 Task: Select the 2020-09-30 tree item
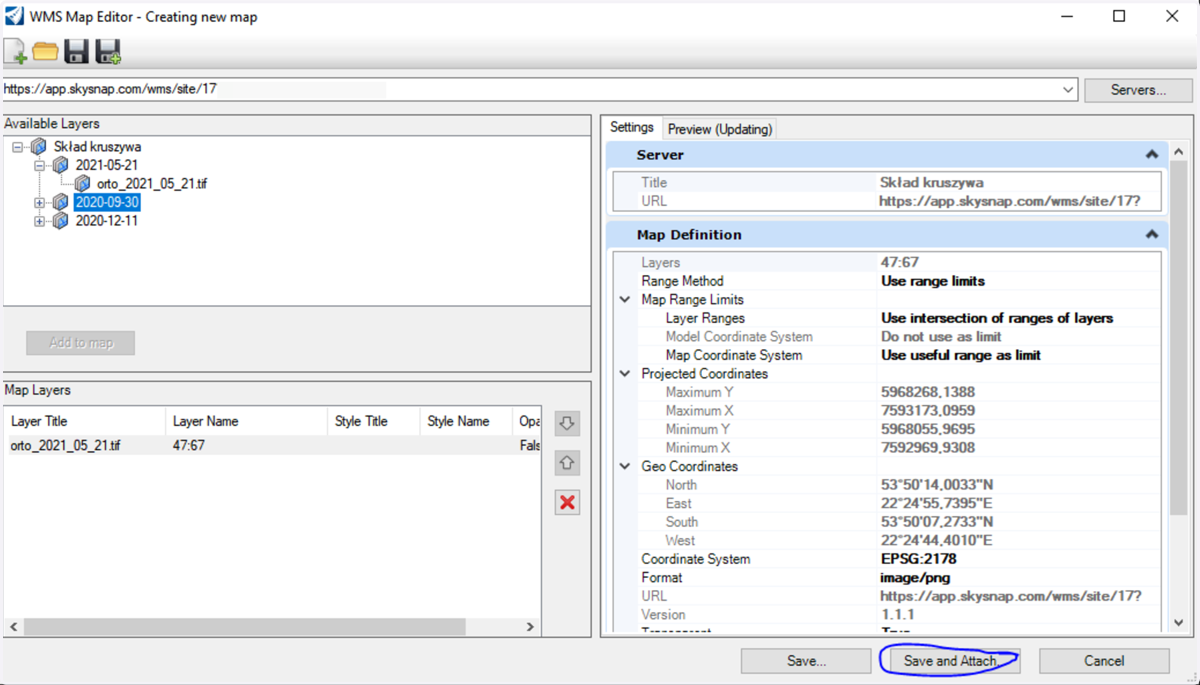click(107, 202)
